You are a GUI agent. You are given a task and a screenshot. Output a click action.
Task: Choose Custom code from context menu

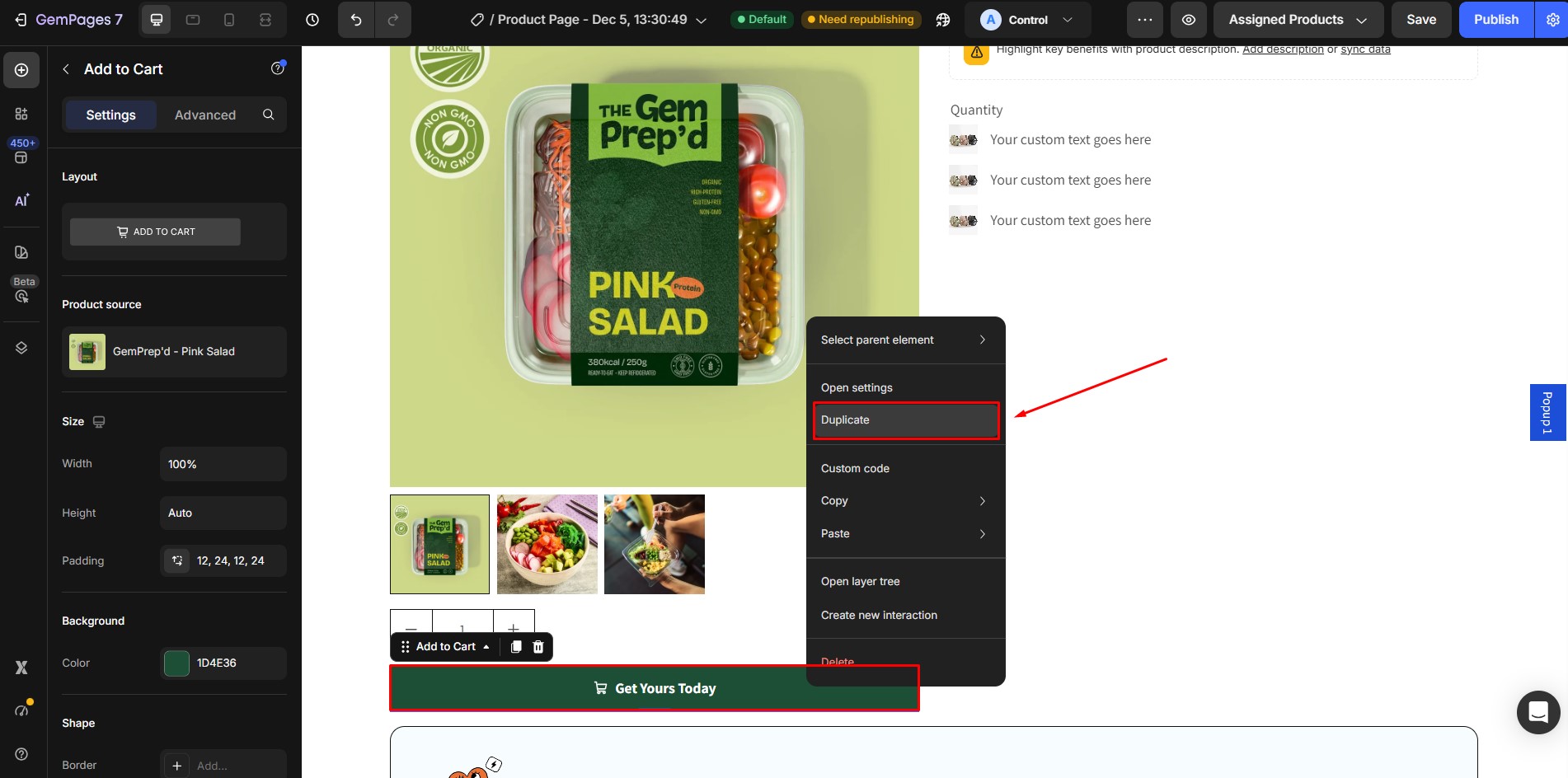pyautogui.click(x=905, y=468)
